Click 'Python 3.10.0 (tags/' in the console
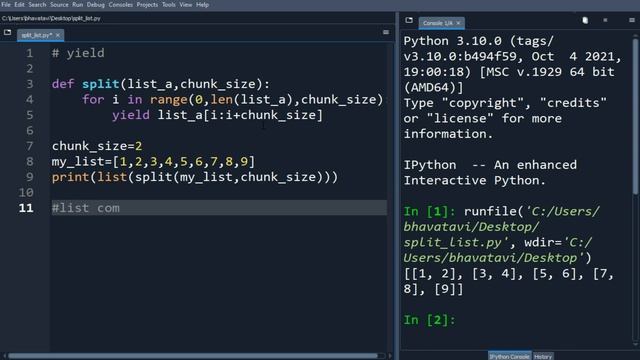This screenshot has height=360, width=640. tap(478, 41)
